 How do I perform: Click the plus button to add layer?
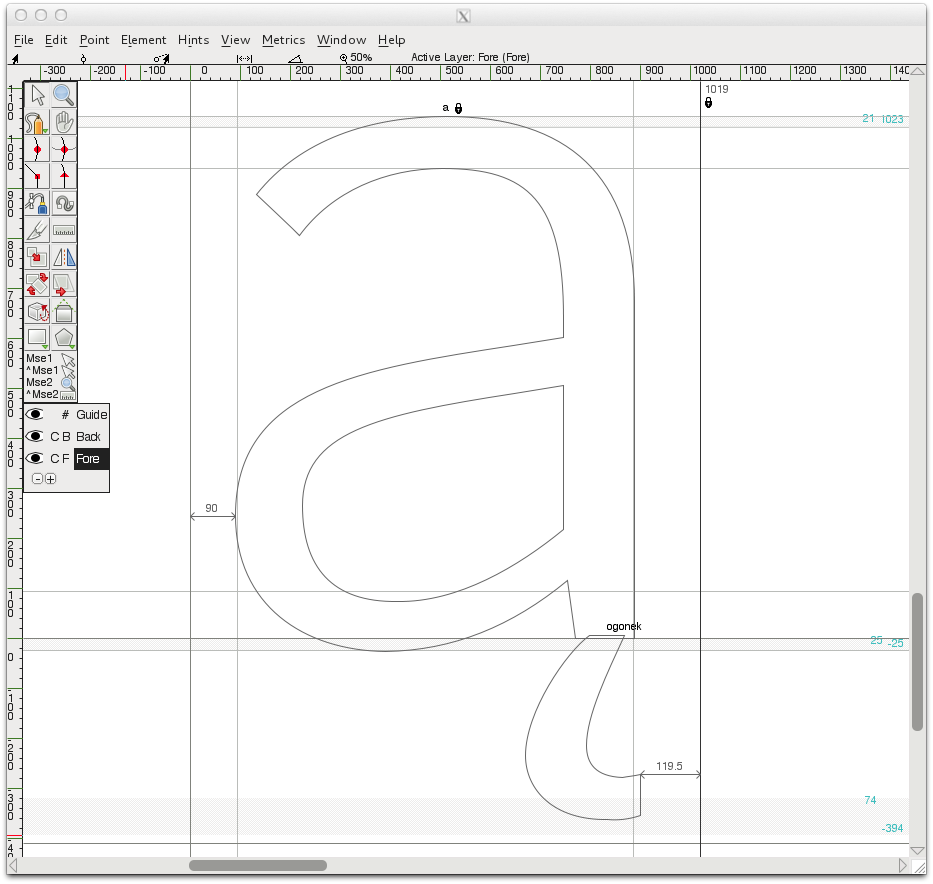51,479
